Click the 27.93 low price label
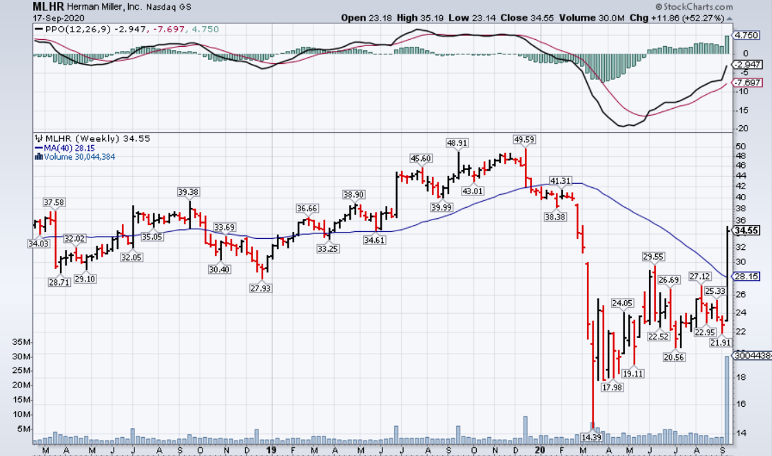This screenshot has height=456, width=772. click(x=260, y=289)
